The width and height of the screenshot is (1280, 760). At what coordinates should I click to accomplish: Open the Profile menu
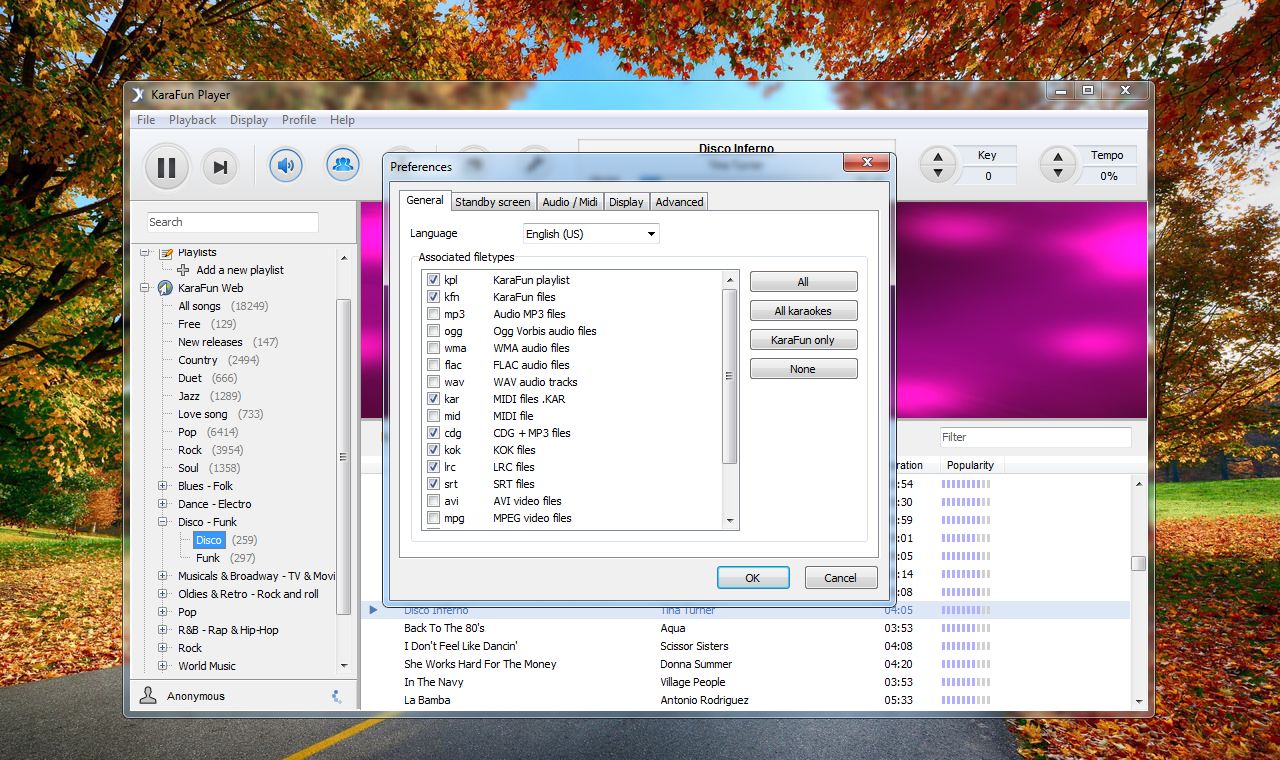point(299,120)
